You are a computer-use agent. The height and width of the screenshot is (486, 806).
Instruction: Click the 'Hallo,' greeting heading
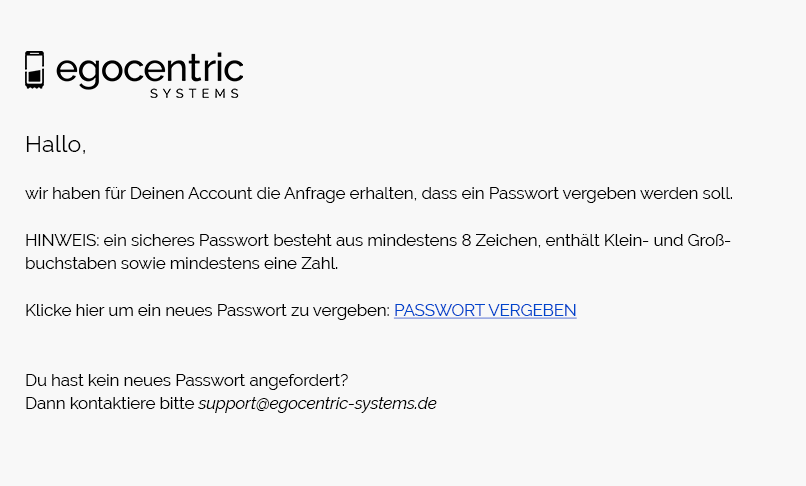click(x=56, y=144)
